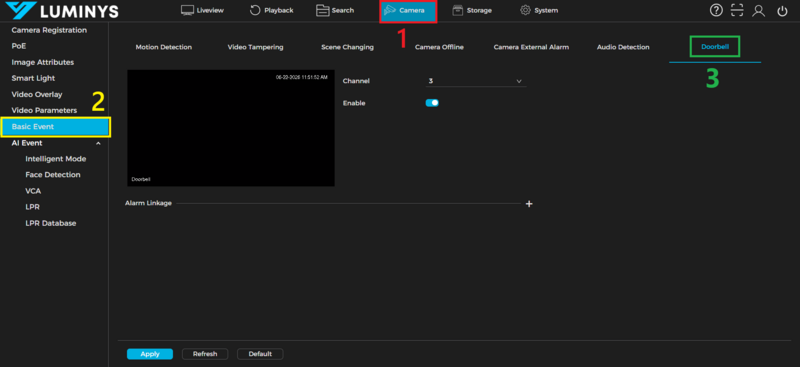The height and width of the screenshot is (367, 800).
Task: Select Camera Registration in sidebar
Action: coord(49,30)
